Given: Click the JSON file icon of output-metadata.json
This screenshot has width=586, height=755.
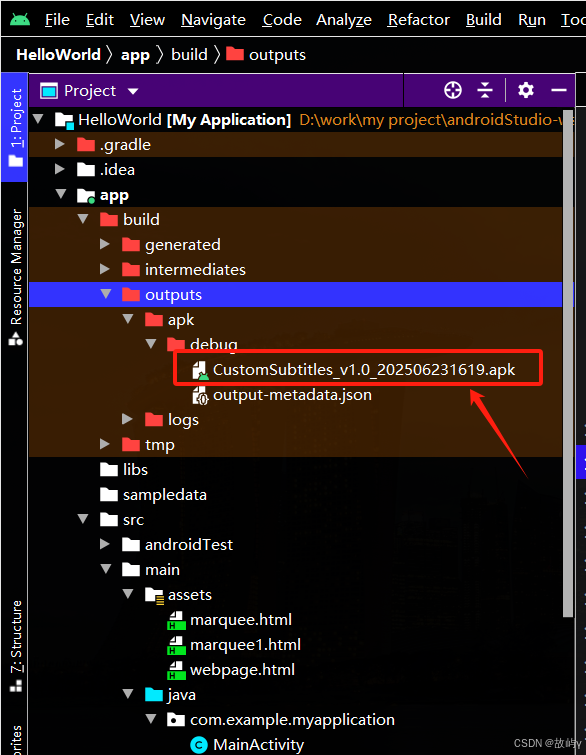Looking at the screenshot, I should tap(200, 395).
